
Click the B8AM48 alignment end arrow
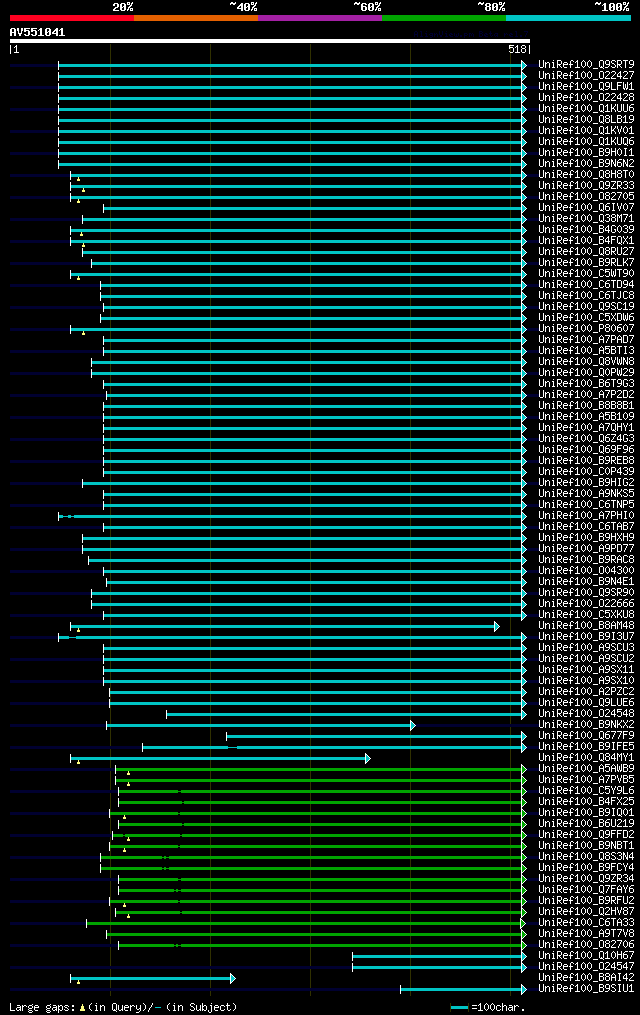click(x=497, y=627)
